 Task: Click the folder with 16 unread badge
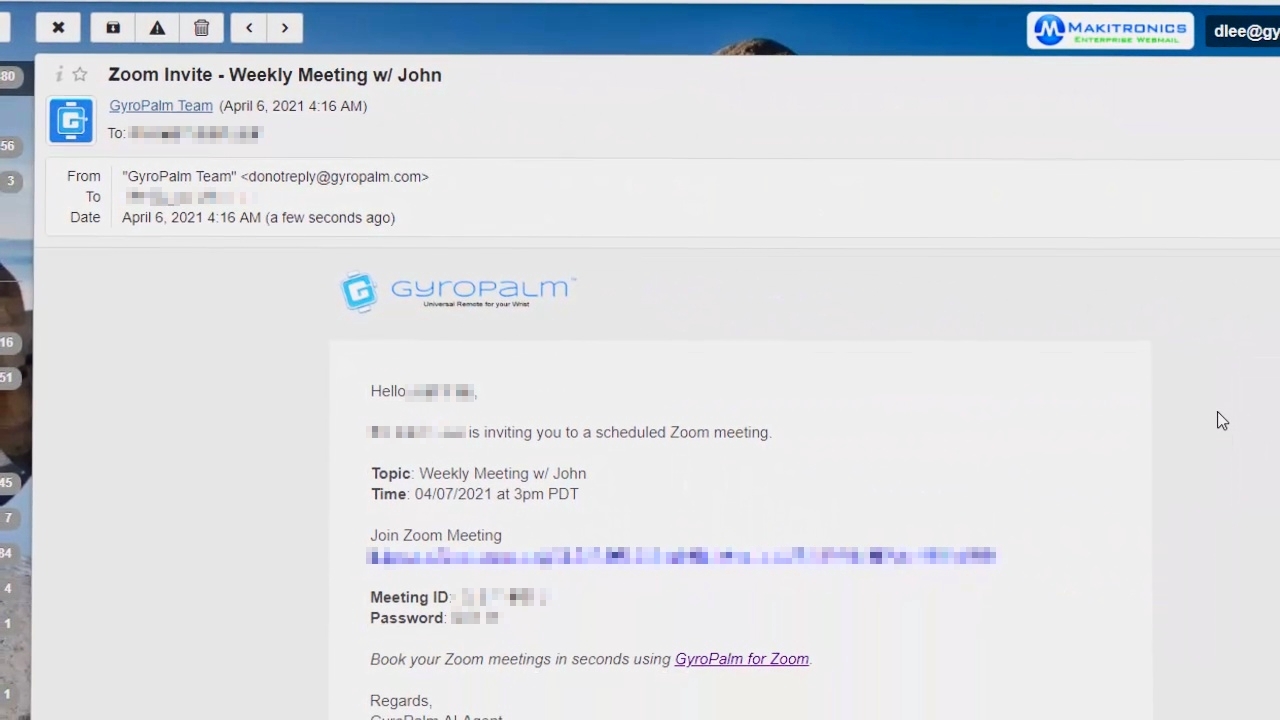(x=8, y=343)
